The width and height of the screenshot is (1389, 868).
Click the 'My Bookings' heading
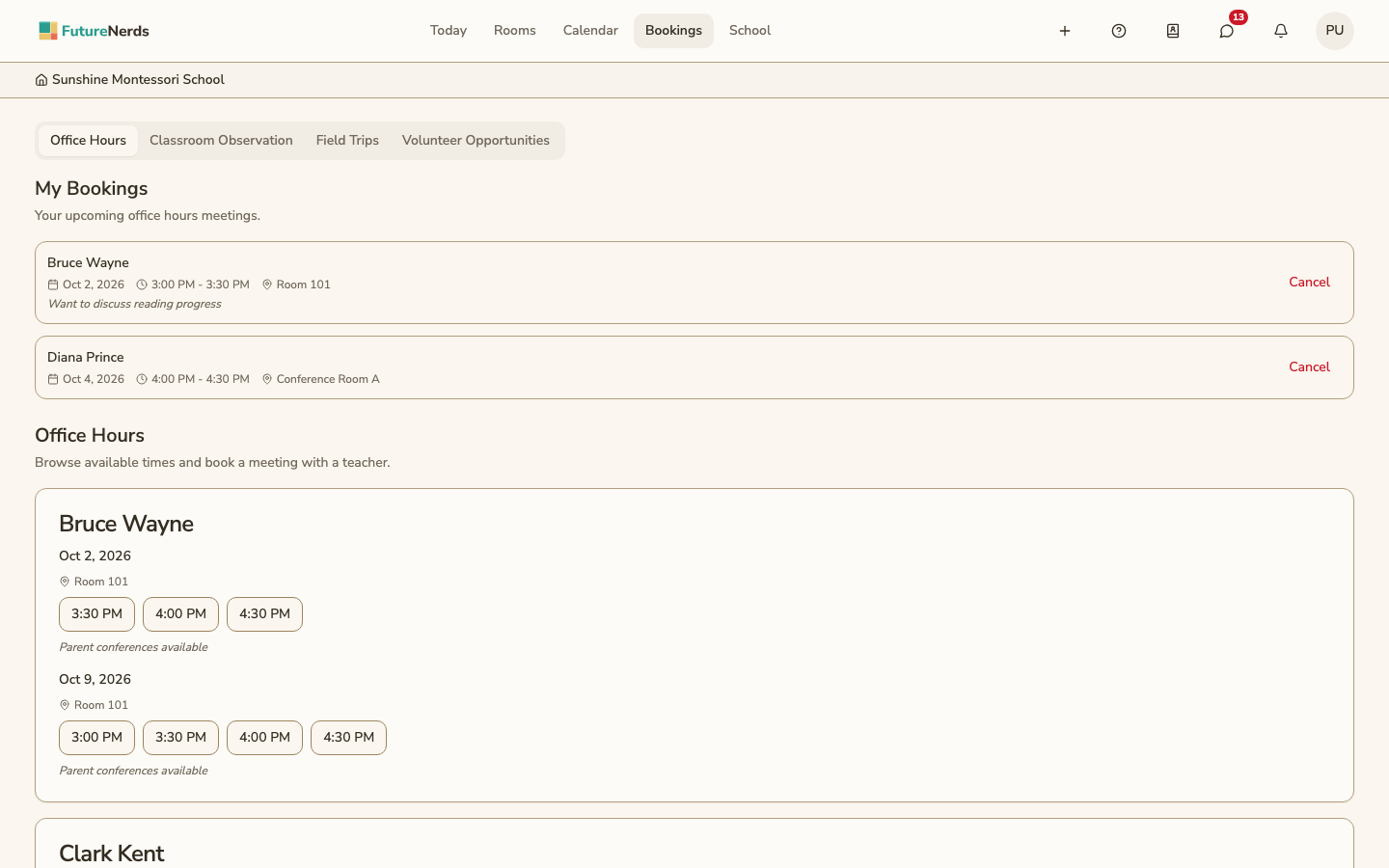click(x=92, y=188)
